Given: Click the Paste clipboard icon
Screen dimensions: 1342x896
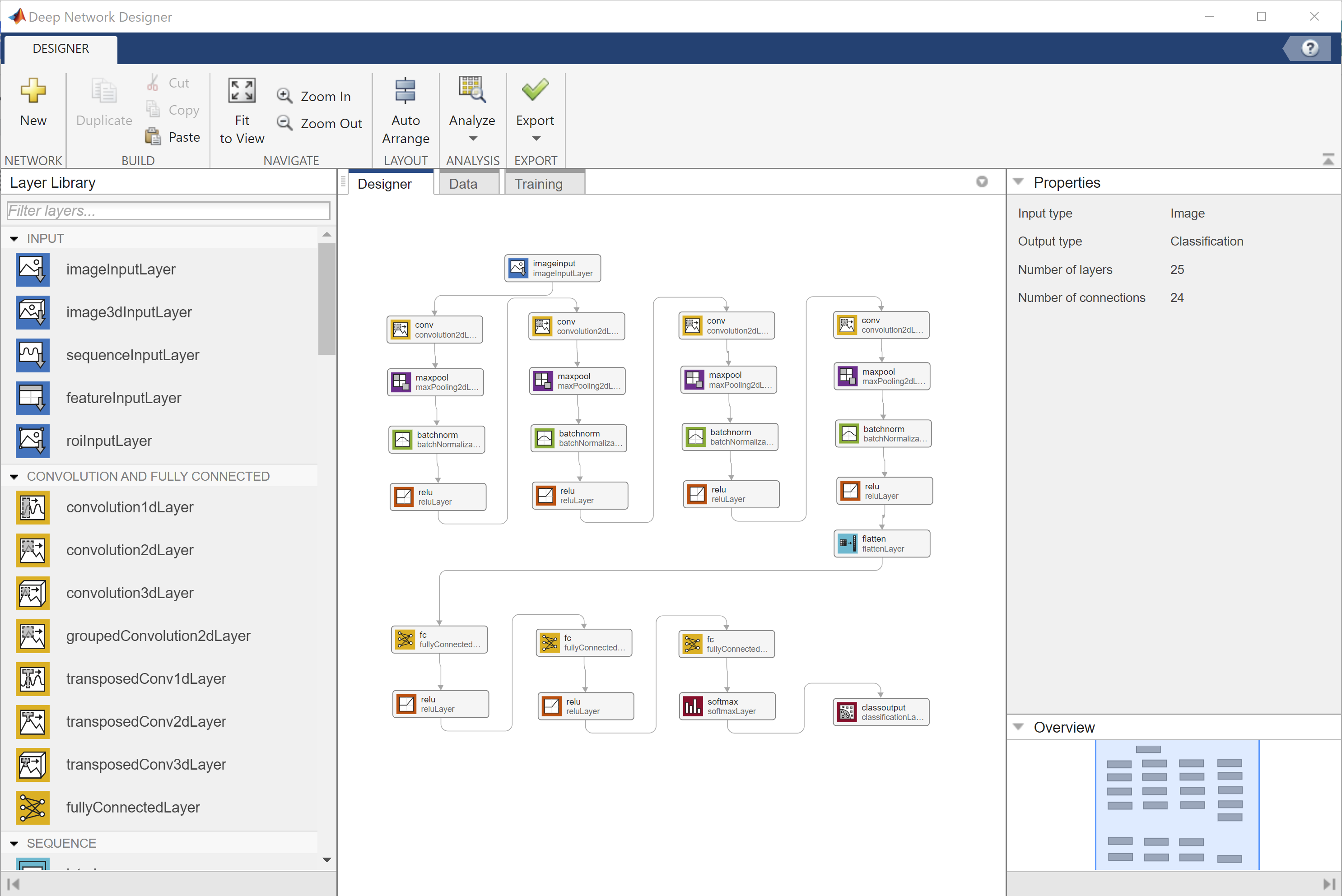Looking at the screenshot, I should coord(153,137).
